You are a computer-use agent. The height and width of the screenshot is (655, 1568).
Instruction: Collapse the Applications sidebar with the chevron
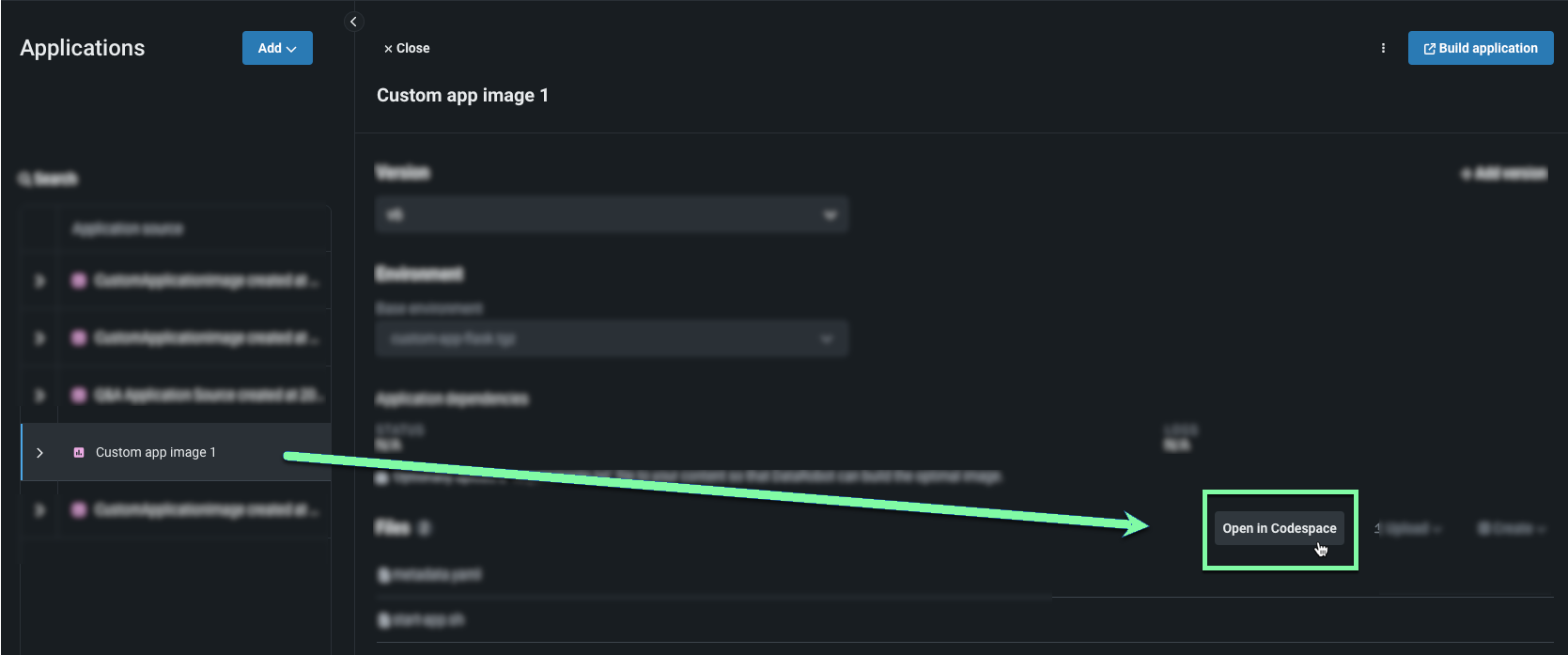point(353,22)
